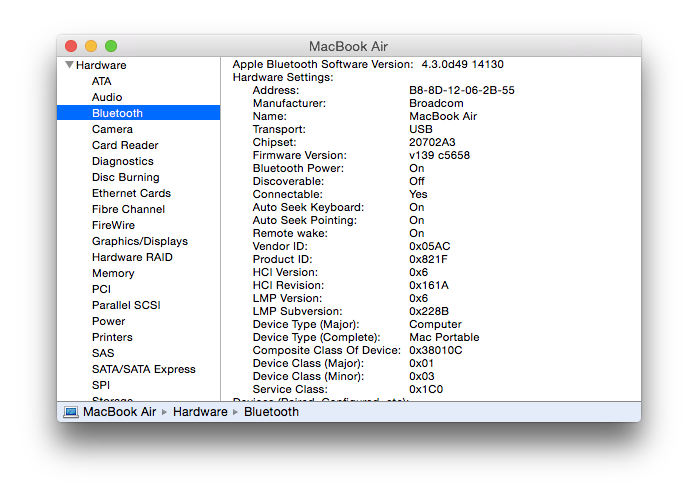The image size is (698, 501).
Task: Select Printers in the sidebar
Action: (112, 338)
